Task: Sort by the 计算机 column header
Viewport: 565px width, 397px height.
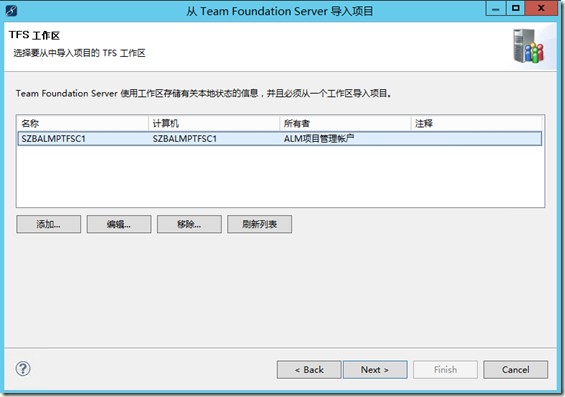Action: [x=214, y=124]
